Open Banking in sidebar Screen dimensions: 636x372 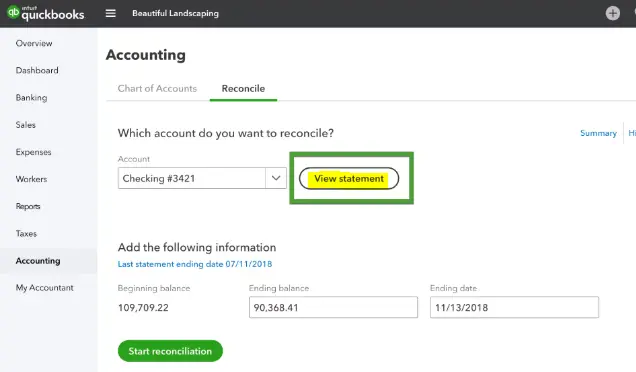point(31,98)
